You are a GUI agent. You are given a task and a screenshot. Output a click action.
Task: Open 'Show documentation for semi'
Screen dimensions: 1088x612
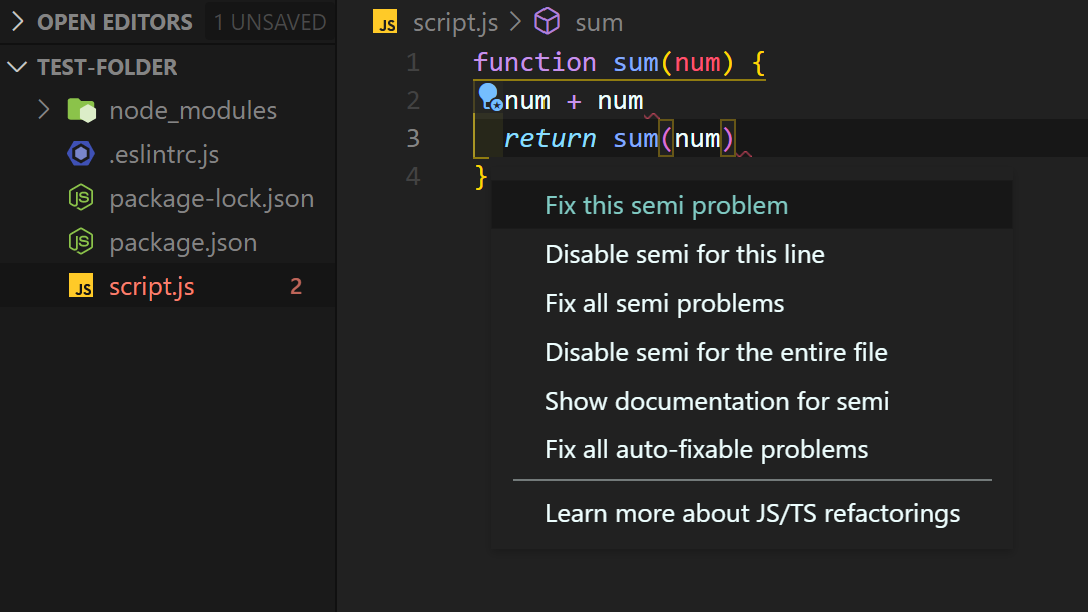coord(716,401)
